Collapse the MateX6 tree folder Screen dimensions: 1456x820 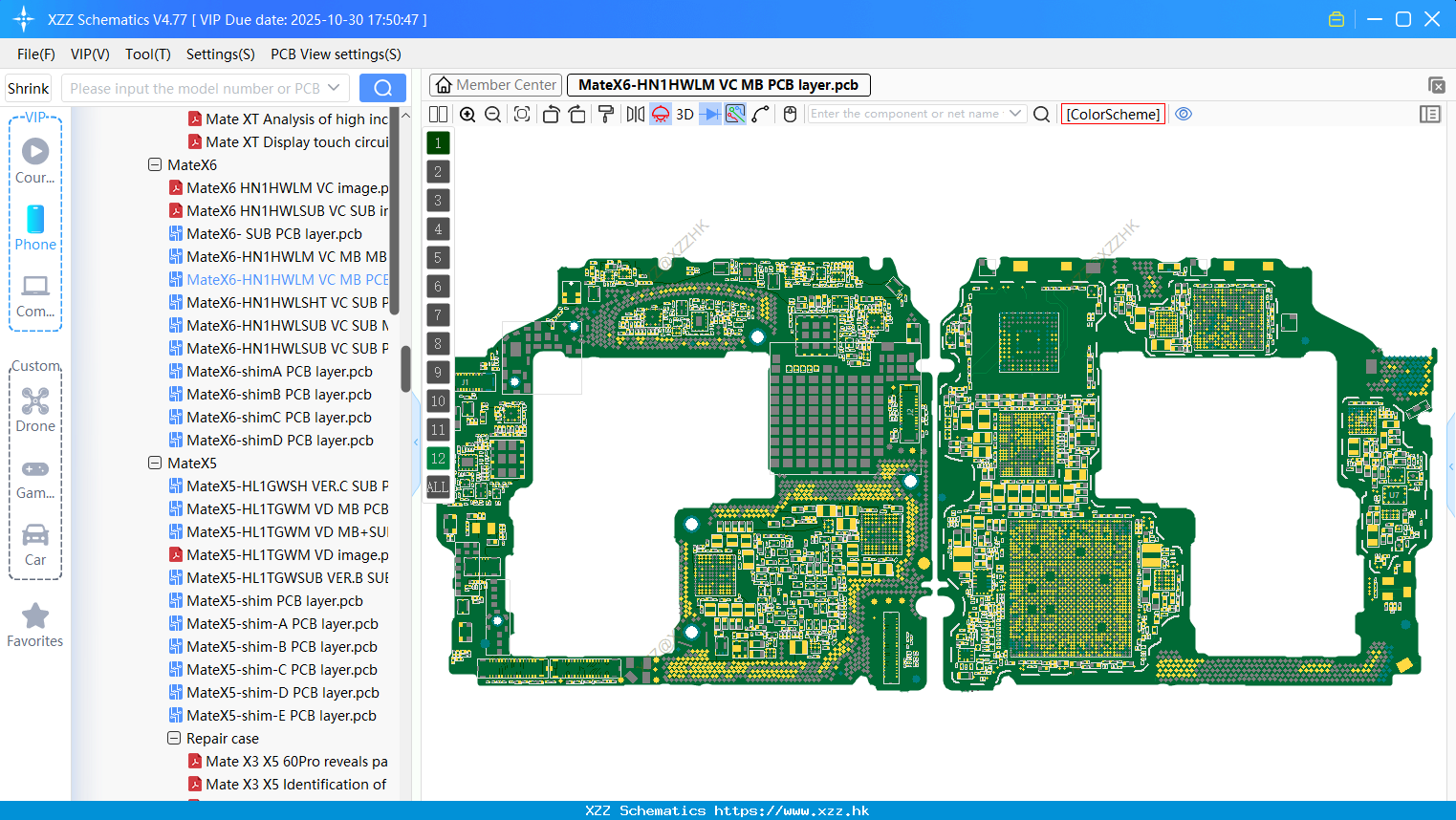click(x=155, y=164)
